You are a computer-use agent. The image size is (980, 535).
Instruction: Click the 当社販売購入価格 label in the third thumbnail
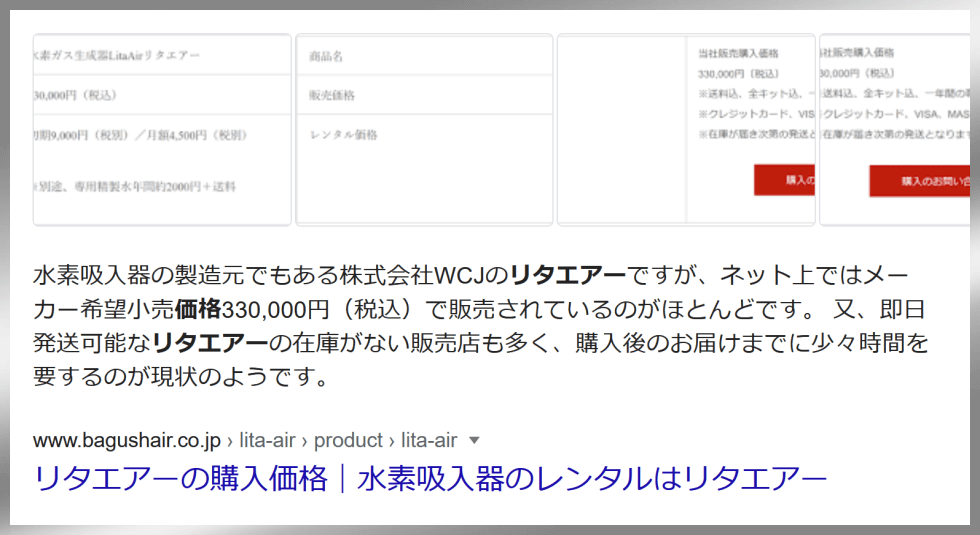pyautogui.click(x=738, y=54)
